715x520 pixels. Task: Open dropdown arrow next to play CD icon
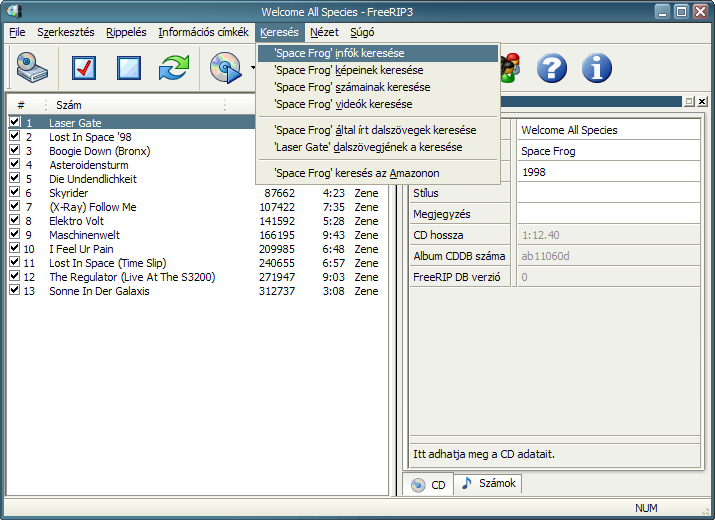(x=252, y=68)
